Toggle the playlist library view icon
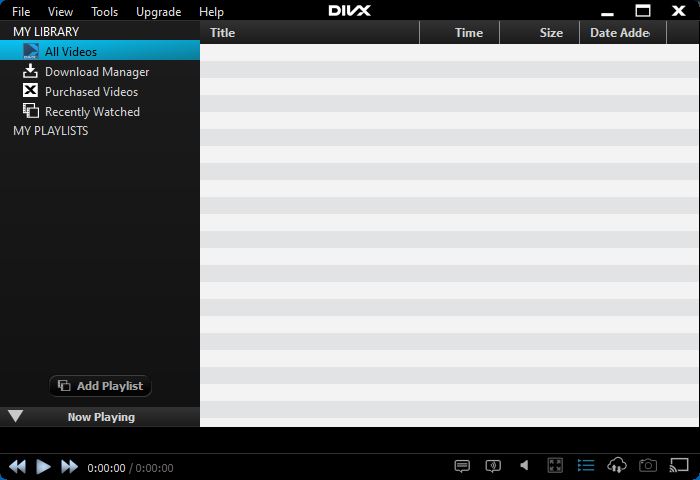The width and height of the screenshot is (700, 480). [586, 466]
